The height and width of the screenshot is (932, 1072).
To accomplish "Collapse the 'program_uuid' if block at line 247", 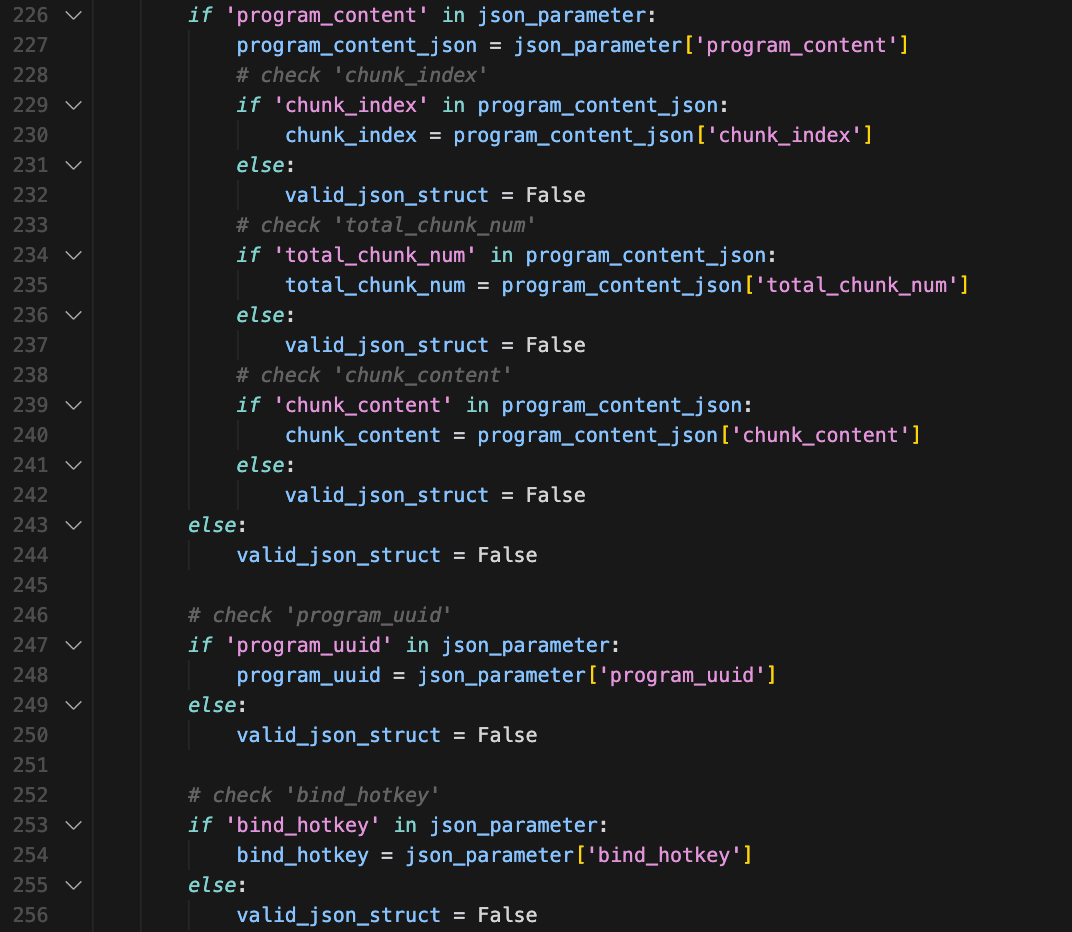I will click(x=72, y=645).
